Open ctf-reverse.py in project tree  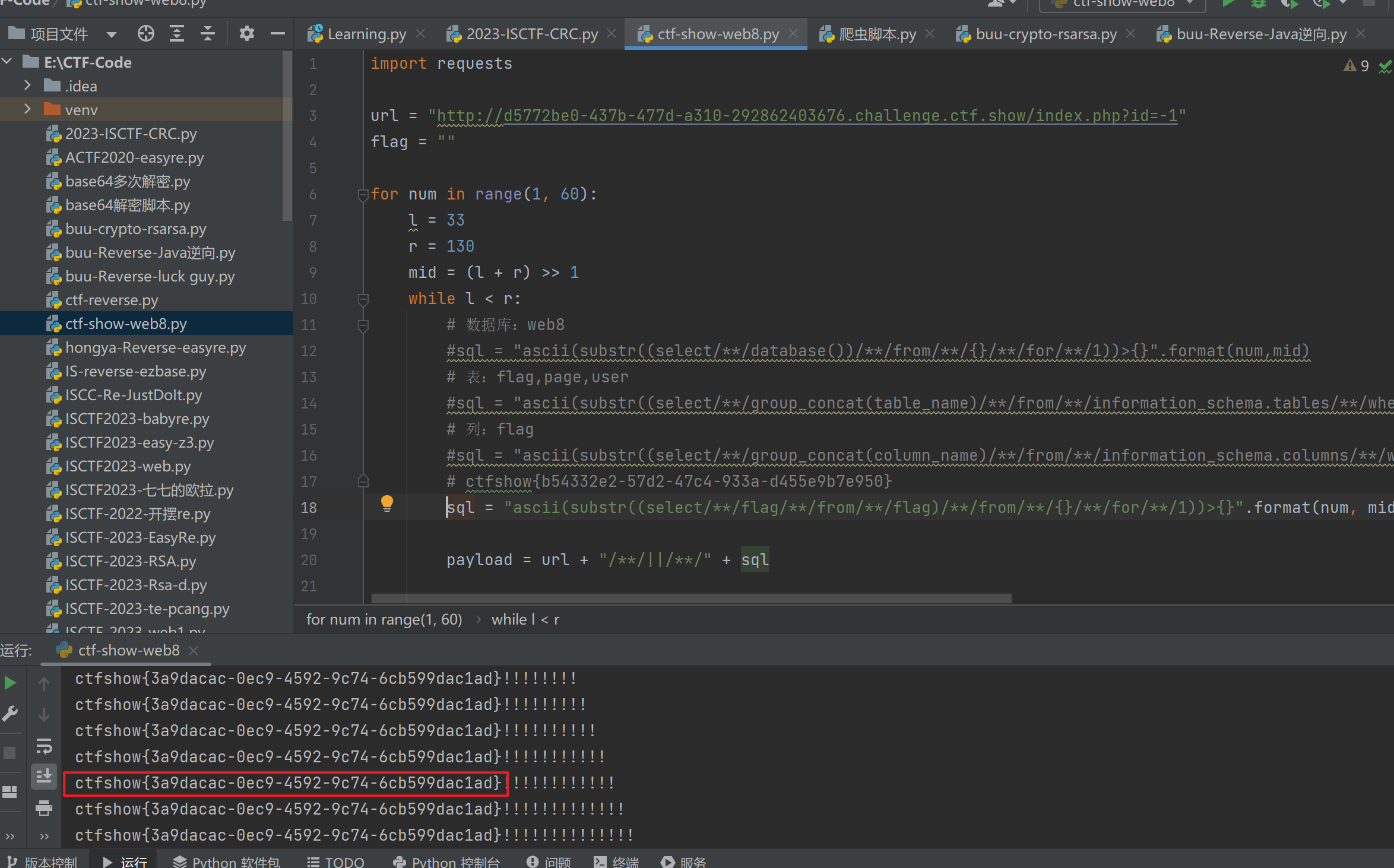[112, 300]
